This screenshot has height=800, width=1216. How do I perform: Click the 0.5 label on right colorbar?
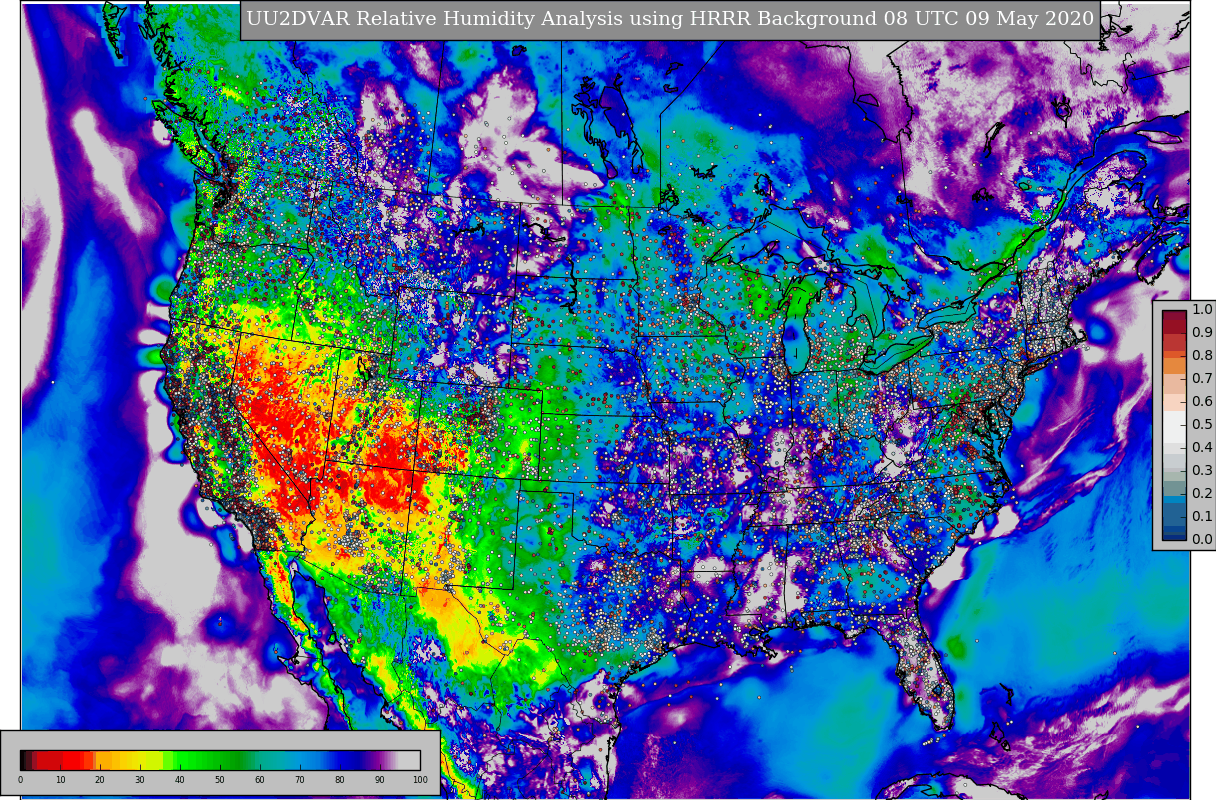[1202, 425]
